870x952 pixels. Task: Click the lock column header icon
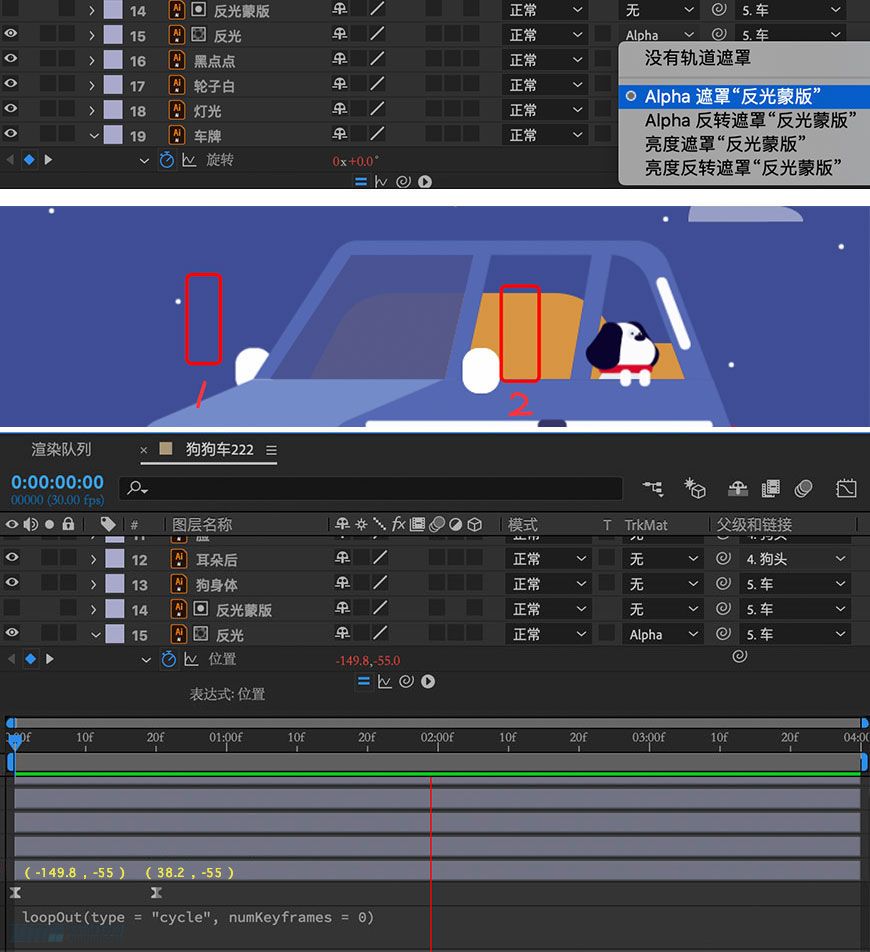click(x=68, y=523)
